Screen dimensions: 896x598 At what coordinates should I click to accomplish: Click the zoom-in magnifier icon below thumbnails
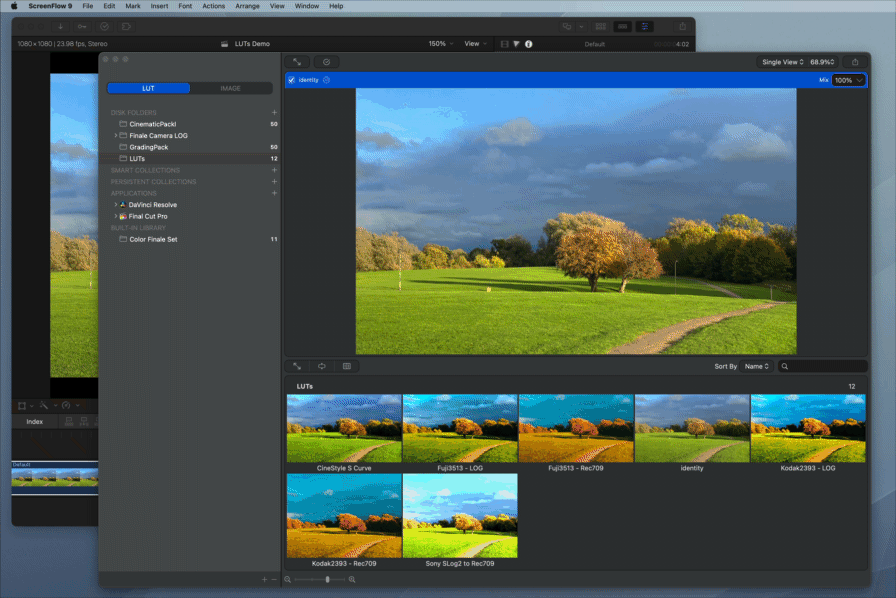(352, 579)
